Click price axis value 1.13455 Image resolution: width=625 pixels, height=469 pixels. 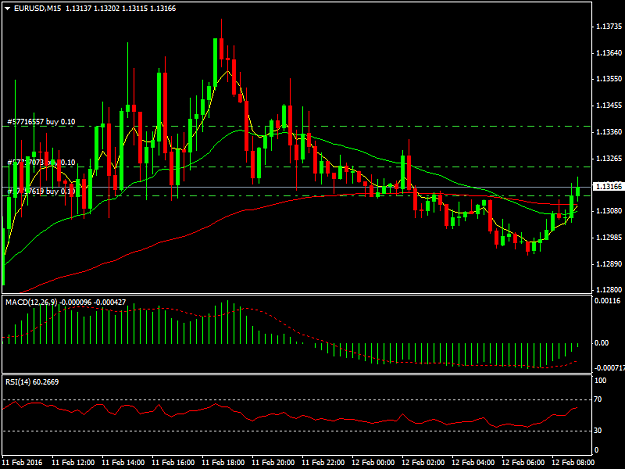point(609,106)
